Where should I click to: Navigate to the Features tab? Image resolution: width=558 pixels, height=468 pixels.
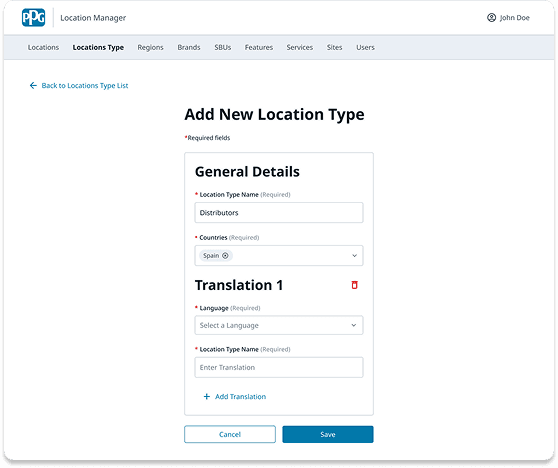pos(259,47)
